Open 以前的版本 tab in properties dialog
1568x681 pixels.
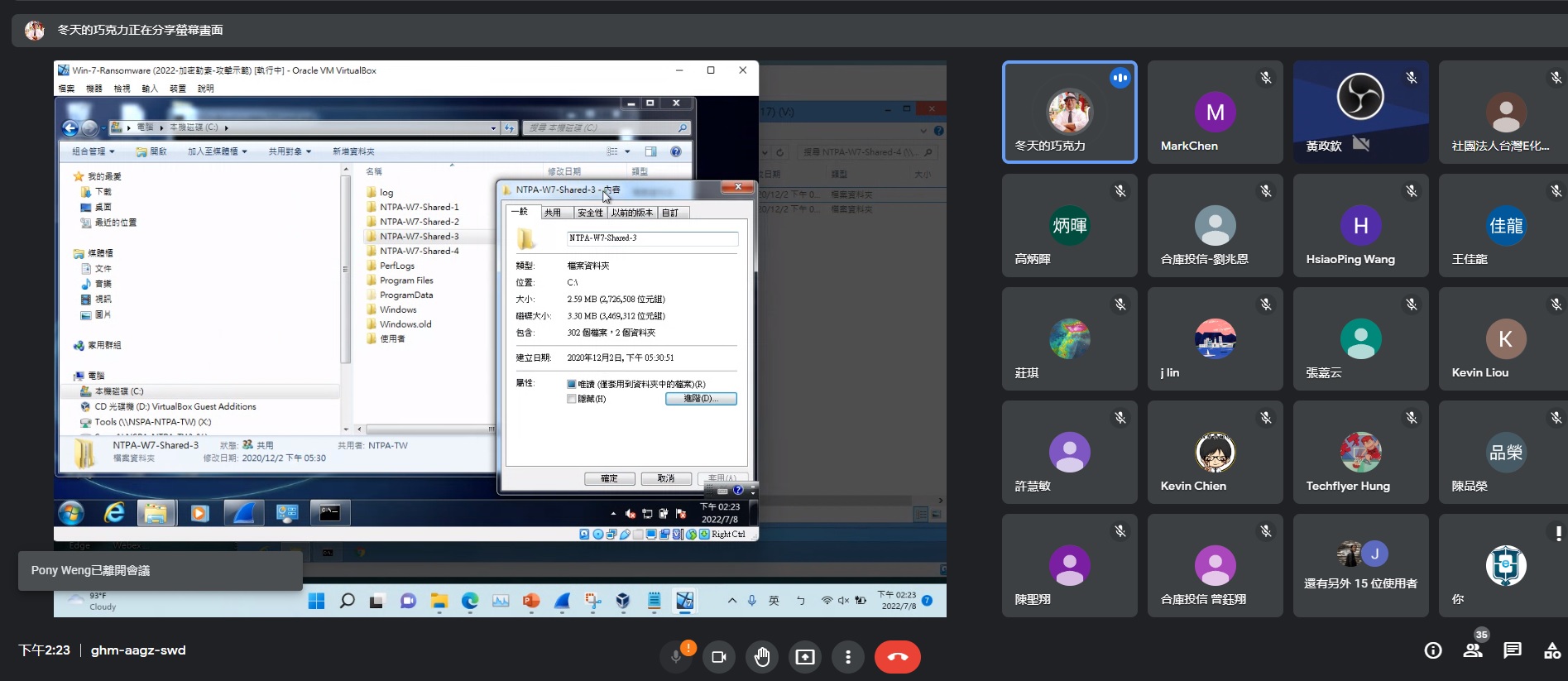click(633, 213)
